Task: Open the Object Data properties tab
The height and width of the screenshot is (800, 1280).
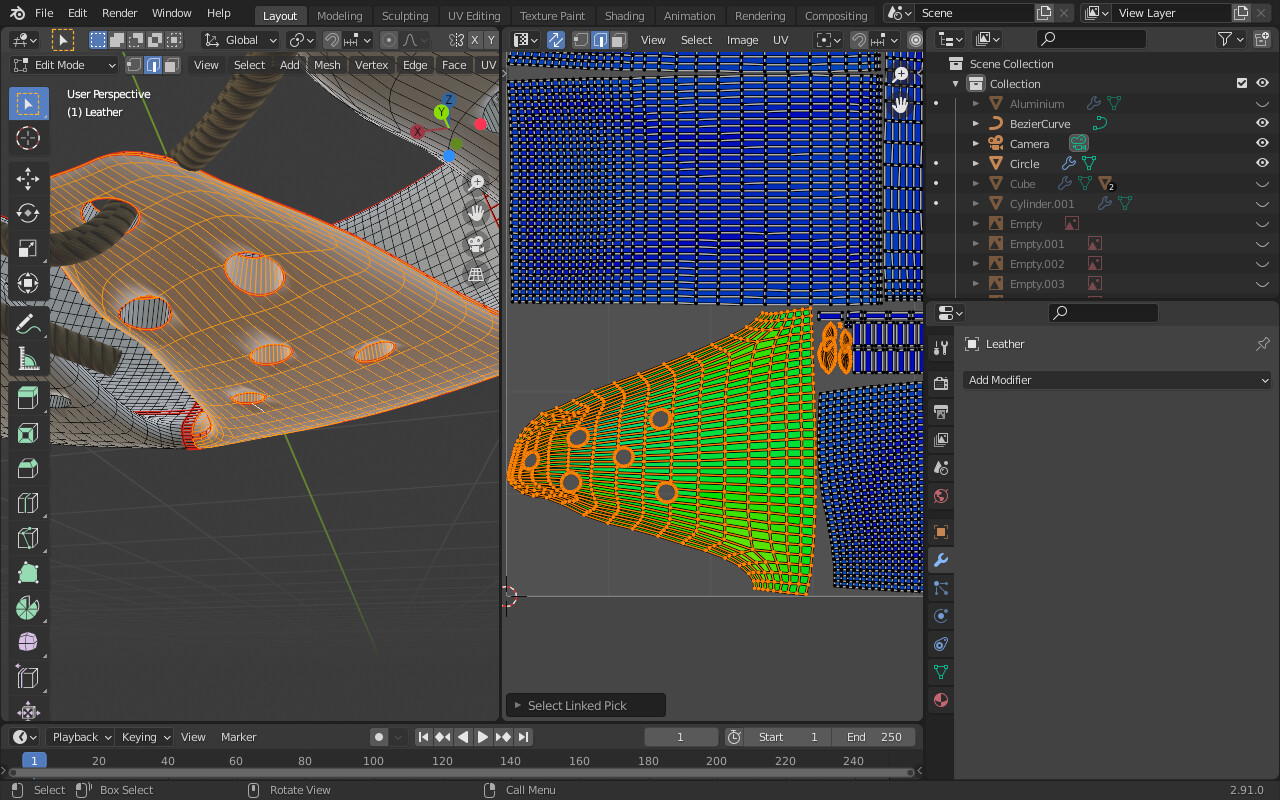Action: [940, 672]
